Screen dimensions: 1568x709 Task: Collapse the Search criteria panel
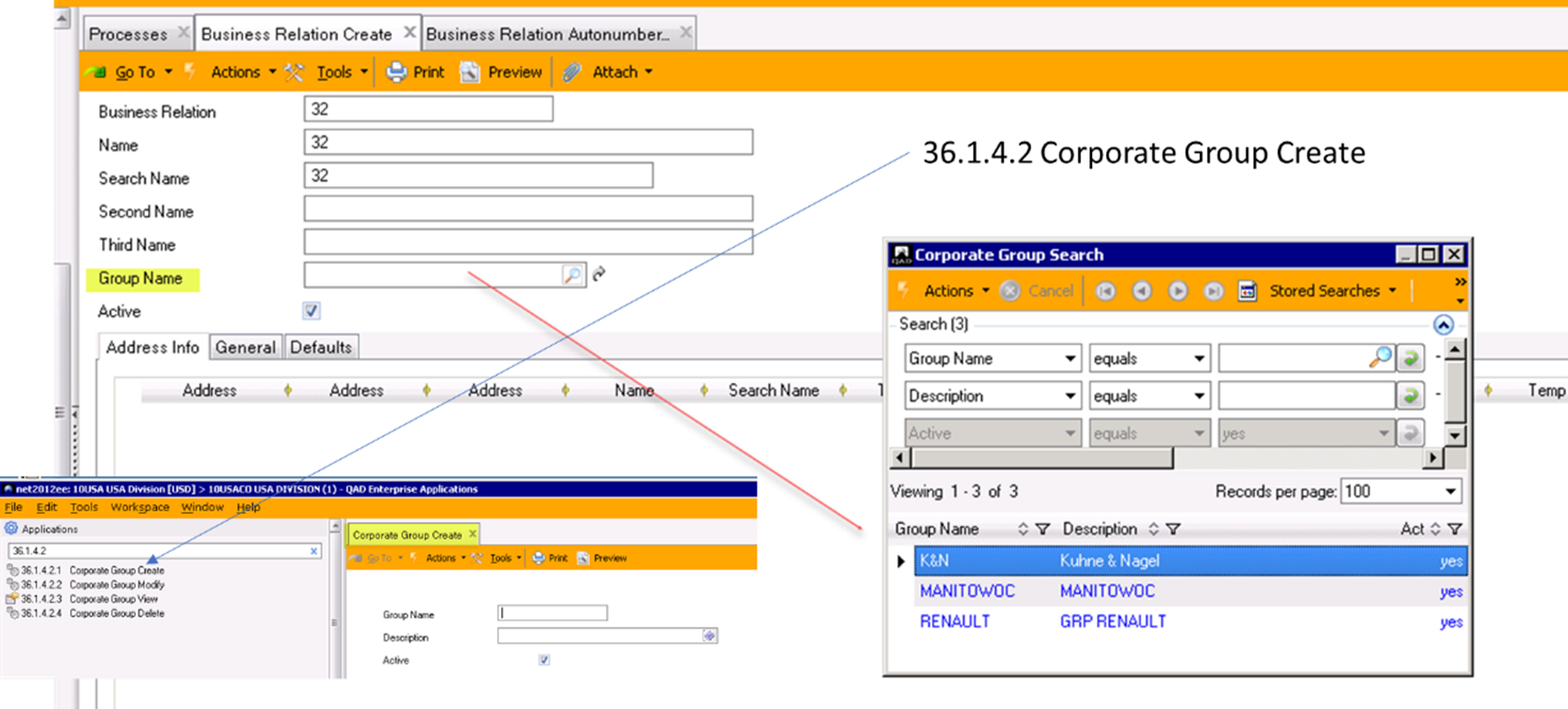[x=1443, y=324]
